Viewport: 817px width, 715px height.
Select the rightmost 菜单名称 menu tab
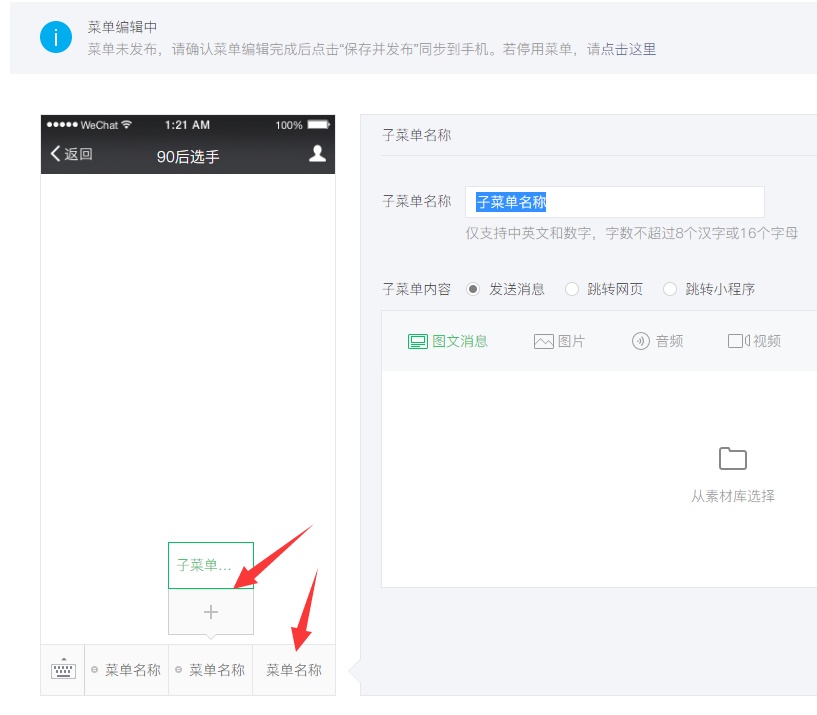tap(293, 668)
